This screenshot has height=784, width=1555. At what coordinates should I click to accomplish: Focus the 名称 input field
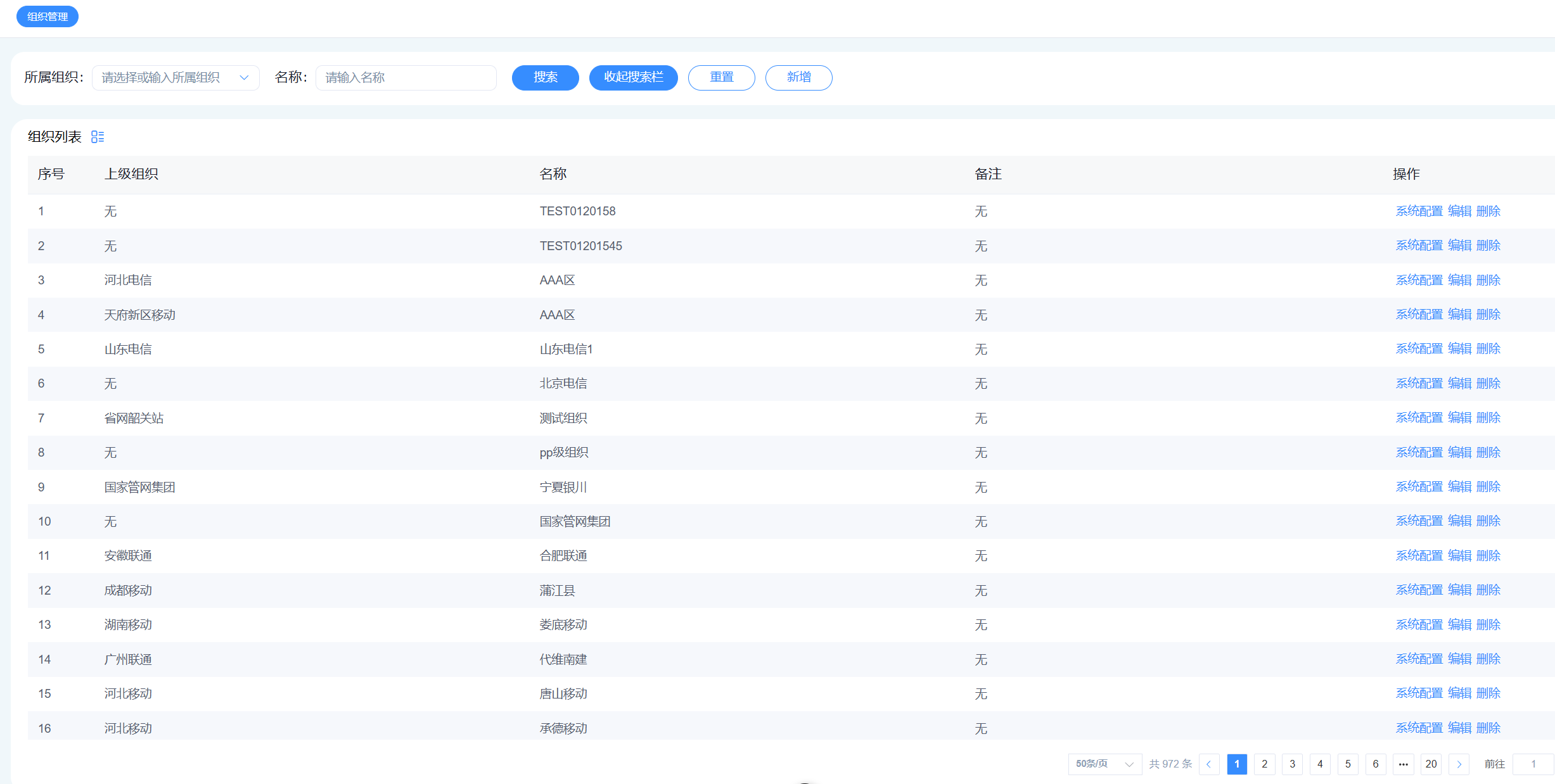point(406,78)
